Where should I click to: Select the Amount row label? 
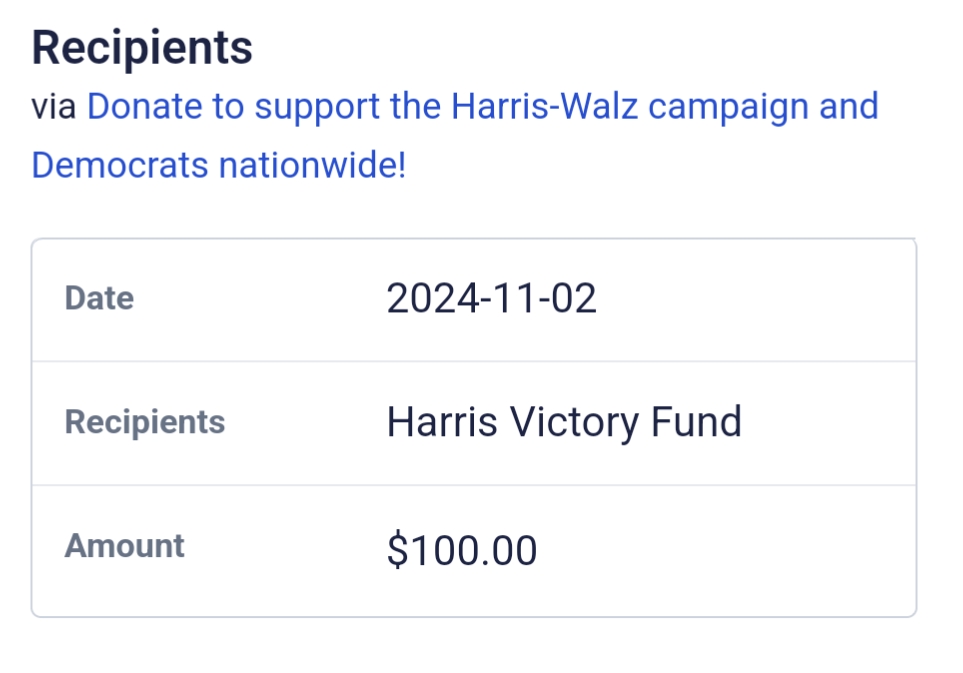[x=124, y=546]
